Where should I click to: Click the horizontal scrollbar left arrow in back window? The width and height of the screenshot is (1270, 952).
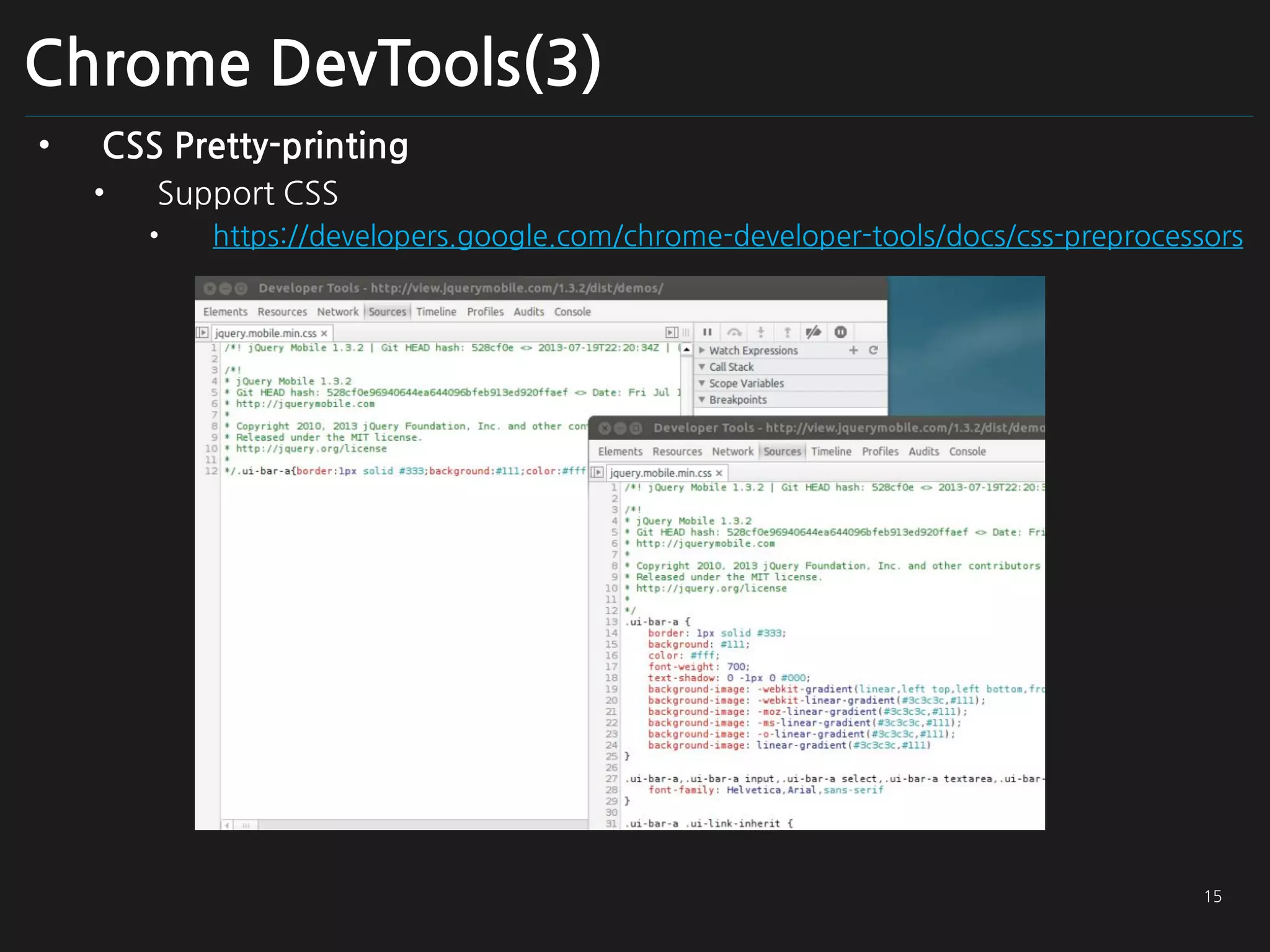[227, 825]
